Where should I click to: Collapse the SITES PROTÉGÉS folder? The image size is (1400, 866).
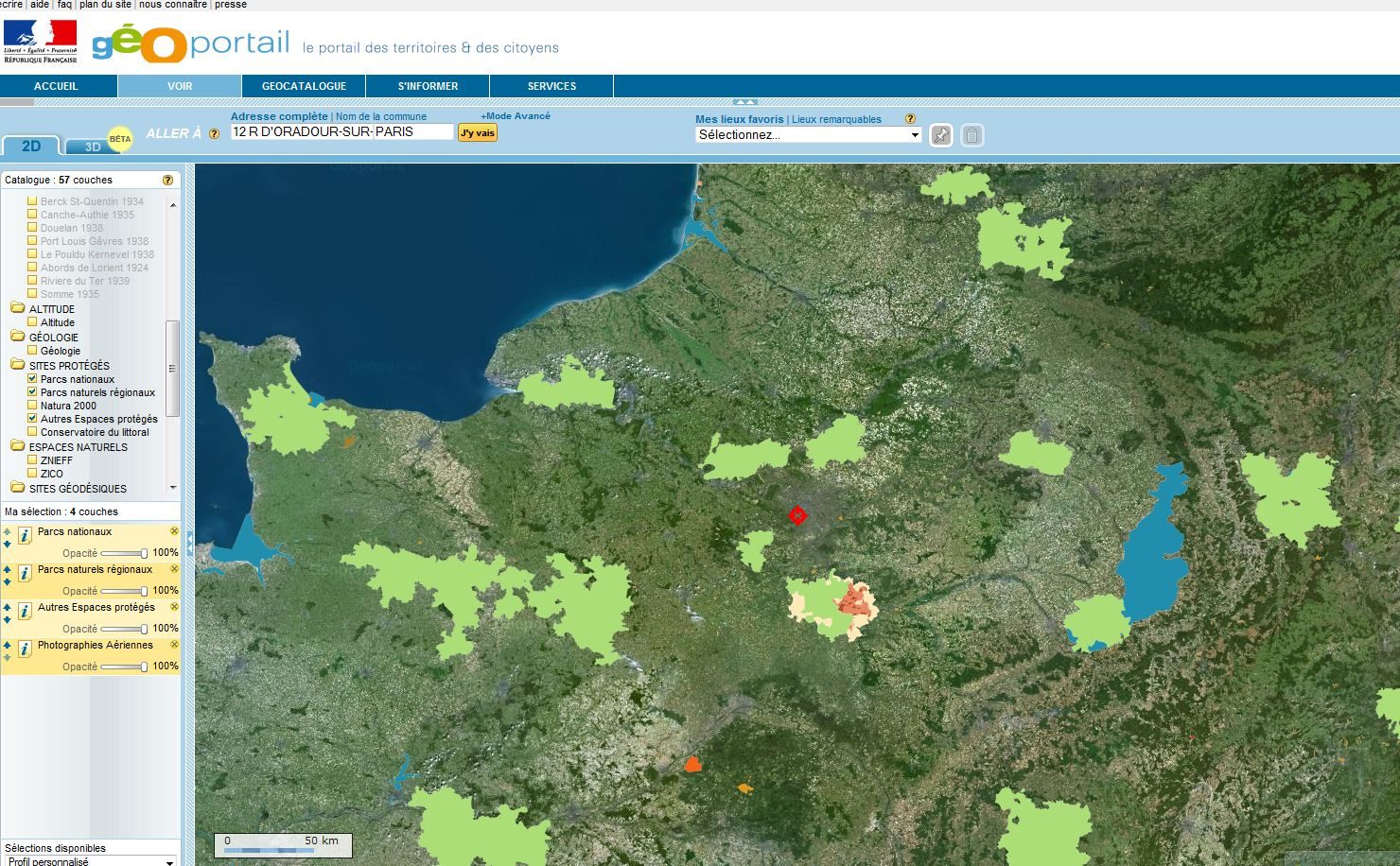coord(17,365)
